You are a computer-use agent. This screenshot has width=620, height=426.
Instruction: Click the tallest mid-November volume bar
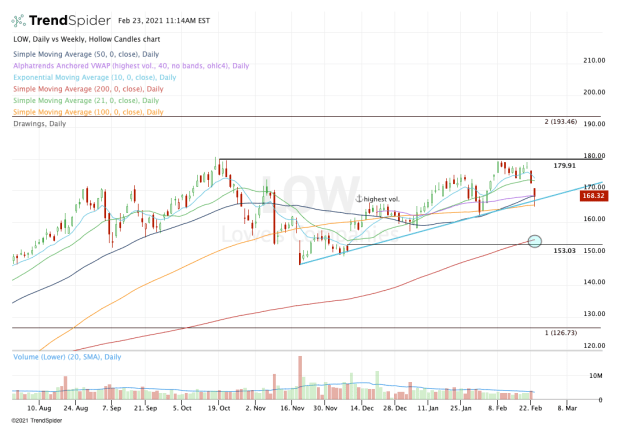[300, 378]
